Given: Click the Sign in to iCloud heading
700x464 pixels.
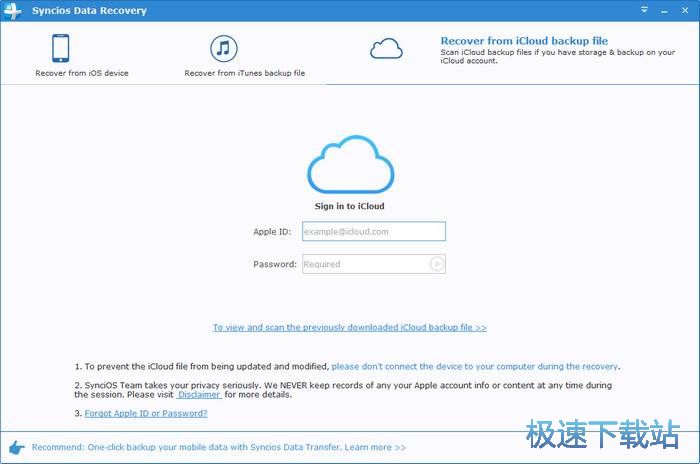Looking at the screenshot, I should (x=349, y=206).
